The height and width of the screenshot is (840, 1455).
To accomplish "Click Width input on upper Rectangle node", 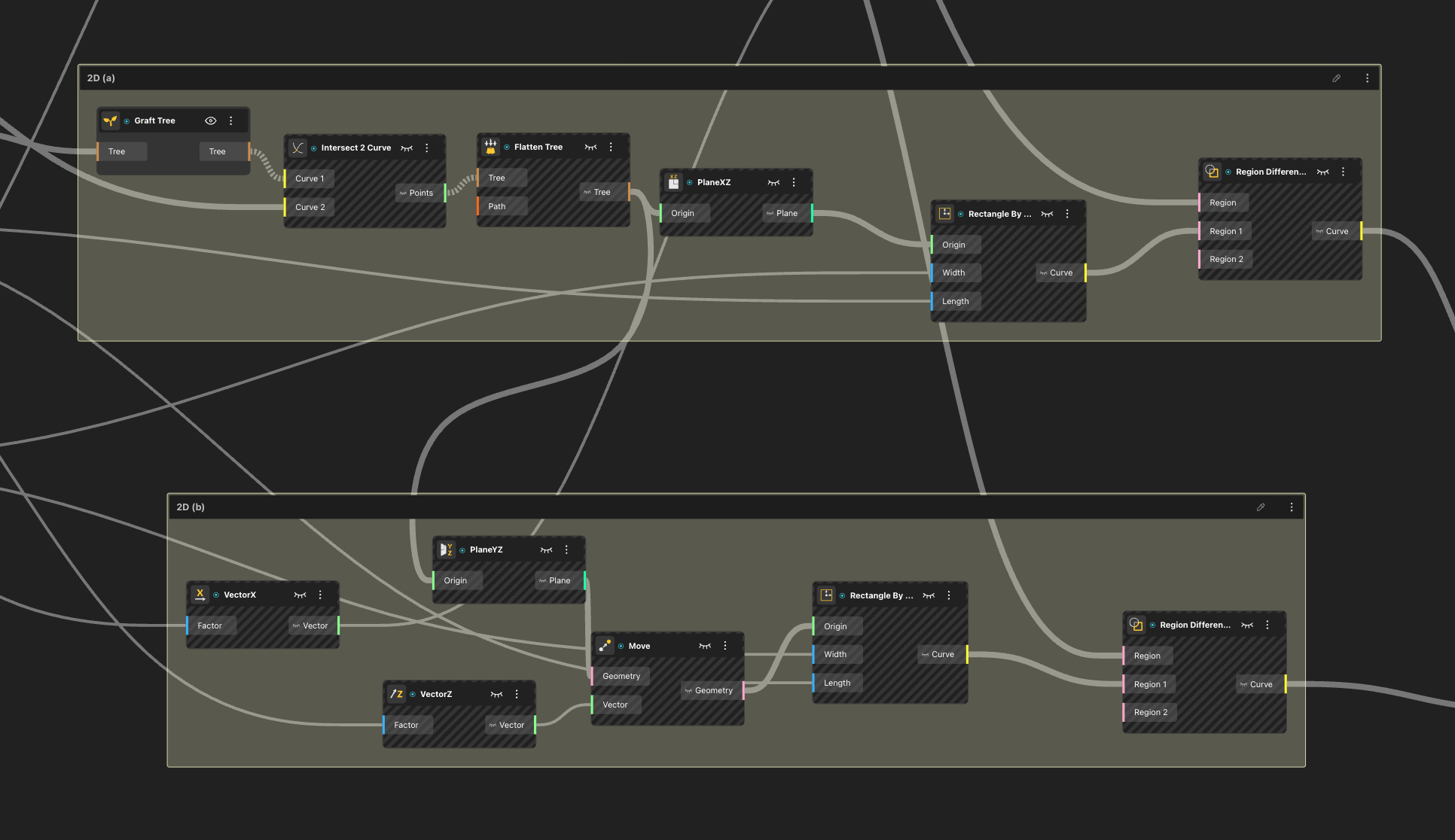I will pos(953,272).
